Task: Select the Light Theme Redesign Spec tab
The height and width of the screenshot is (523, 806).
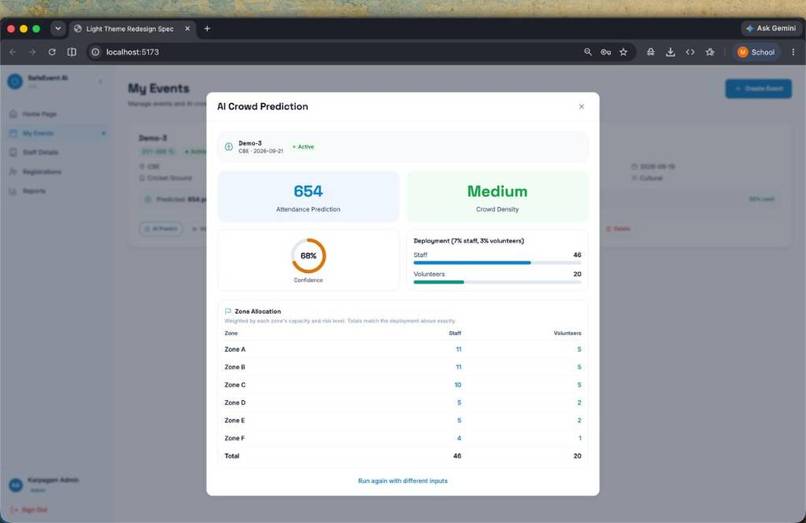Action: coord(133,29)
